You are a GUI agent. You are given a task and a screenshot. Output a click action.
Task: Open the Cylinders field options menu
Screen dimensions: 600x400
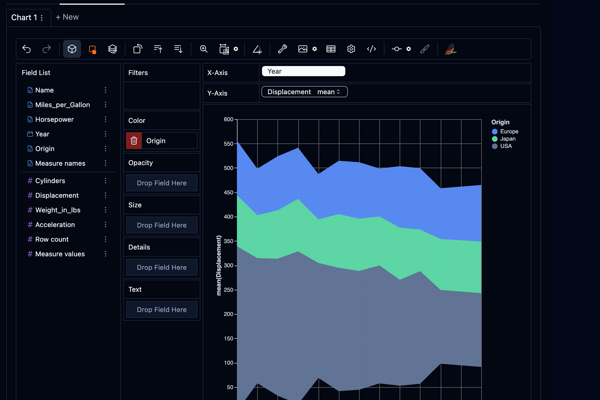pyautogui.click(x=105, y=181)
